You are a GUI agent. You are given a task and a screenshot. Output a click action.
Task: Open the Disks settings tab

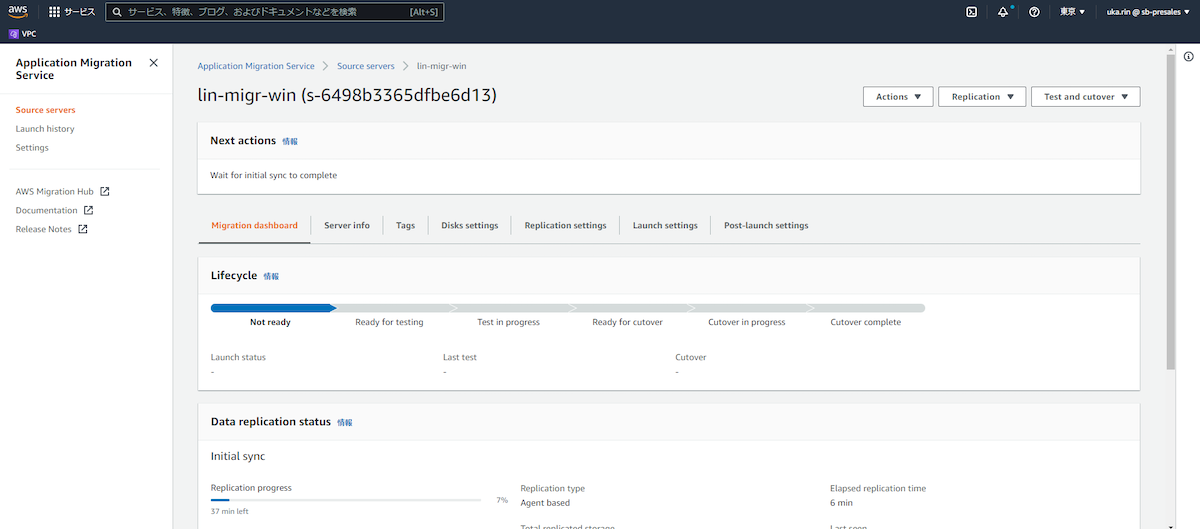pos(469,226)
